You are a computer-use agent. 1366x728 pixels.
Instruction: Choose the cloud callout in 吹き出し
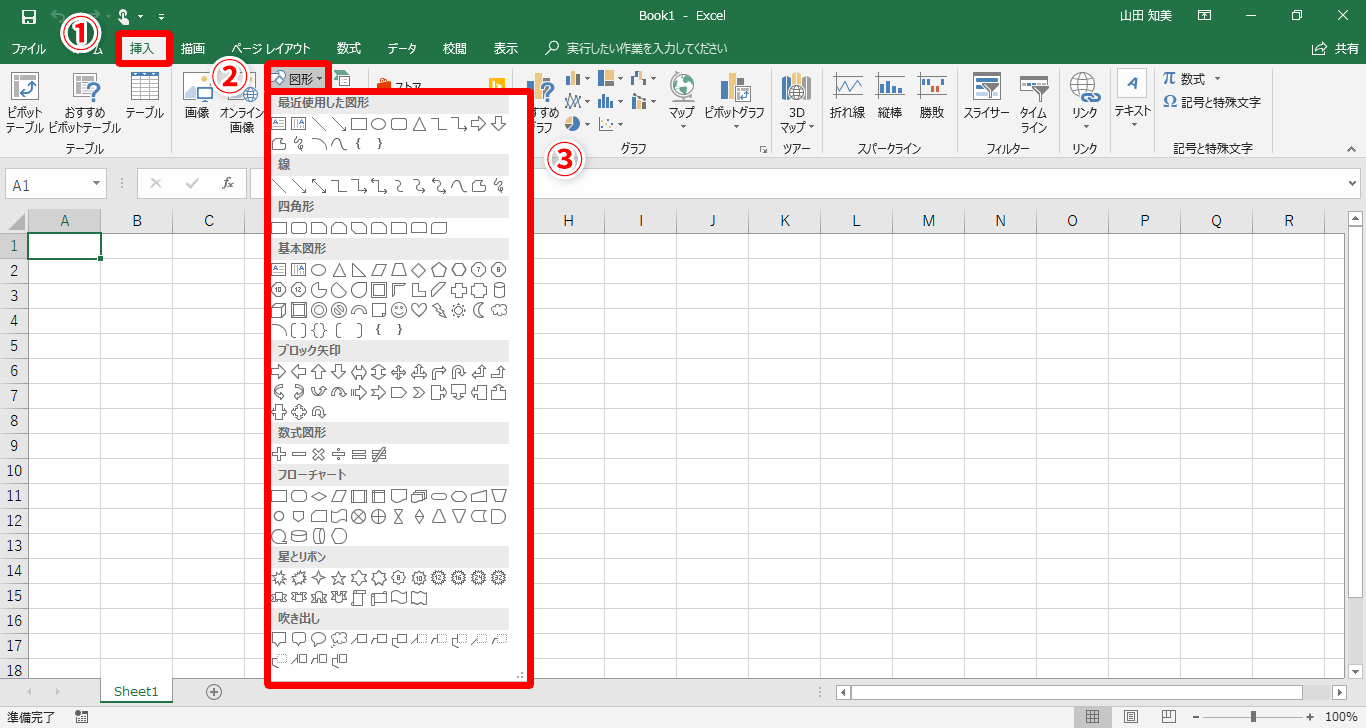(339, 639)
